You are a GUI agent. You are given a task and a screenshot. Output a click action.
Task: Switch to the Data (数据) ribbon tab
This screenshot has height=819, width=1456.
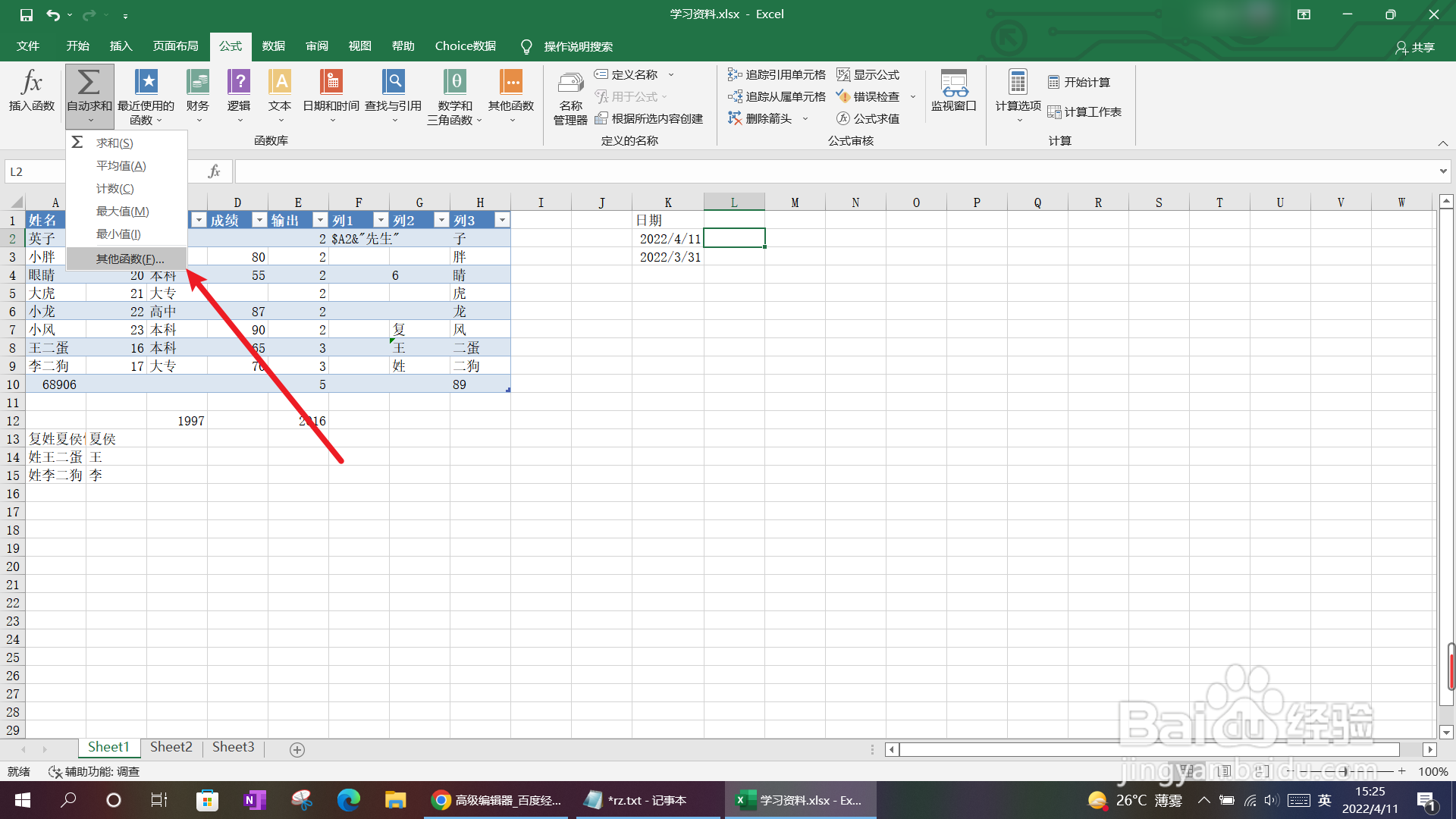(274, 46)
